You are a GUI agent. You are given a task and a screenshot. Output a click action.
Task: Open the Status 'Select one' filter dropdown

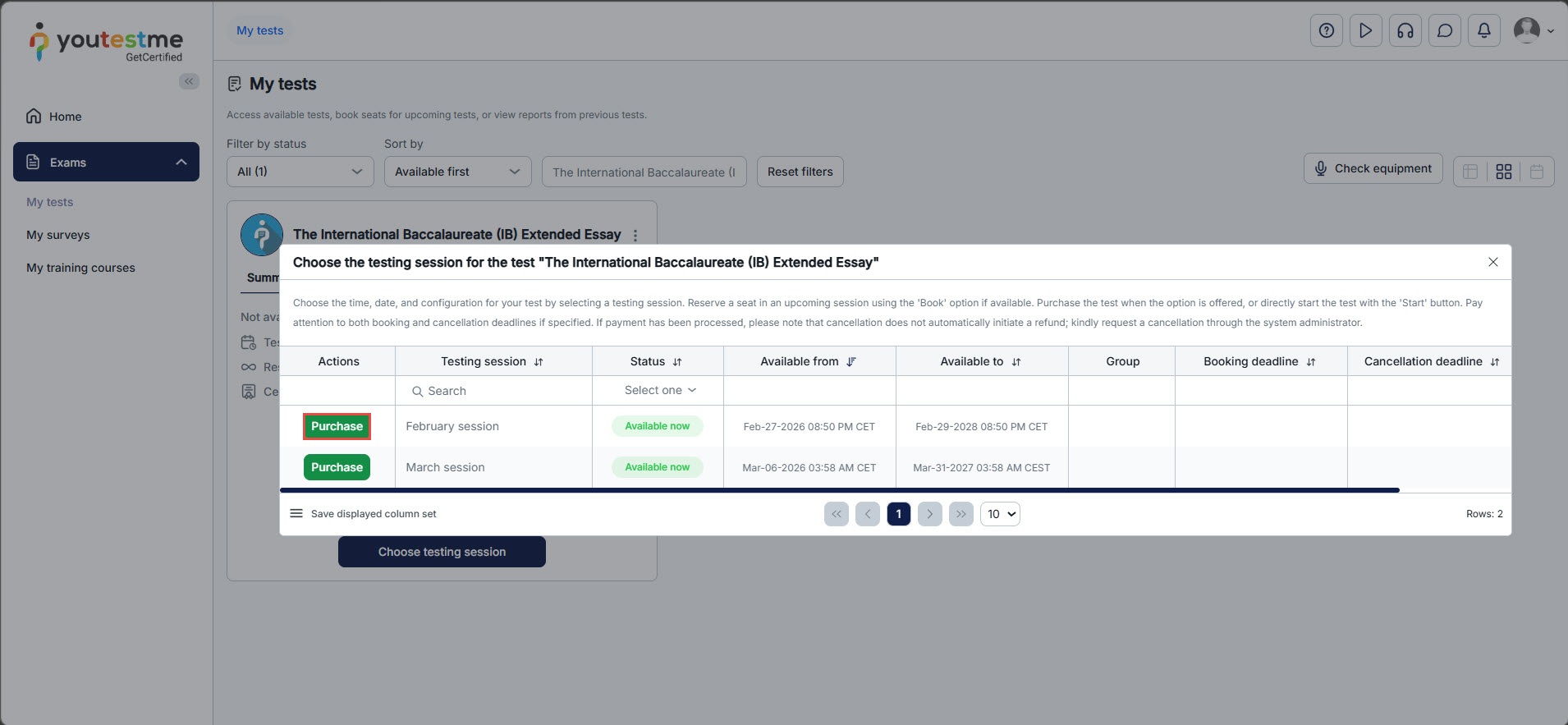point(658,391)
